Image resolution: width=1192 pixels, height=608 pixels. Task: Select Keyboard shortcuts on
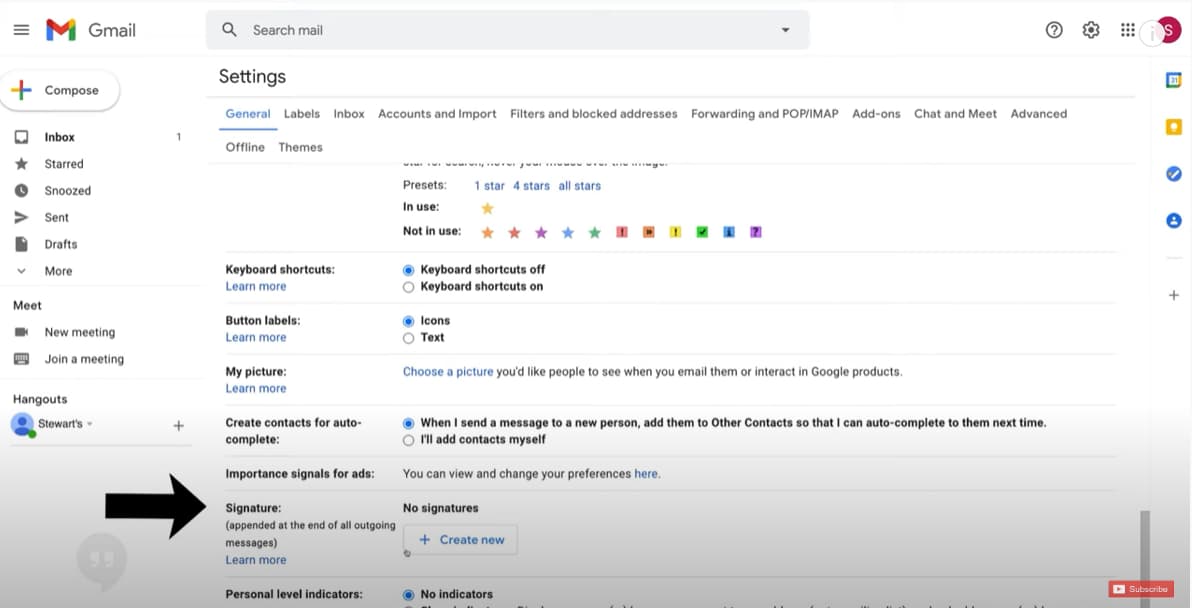click(408, 287)
